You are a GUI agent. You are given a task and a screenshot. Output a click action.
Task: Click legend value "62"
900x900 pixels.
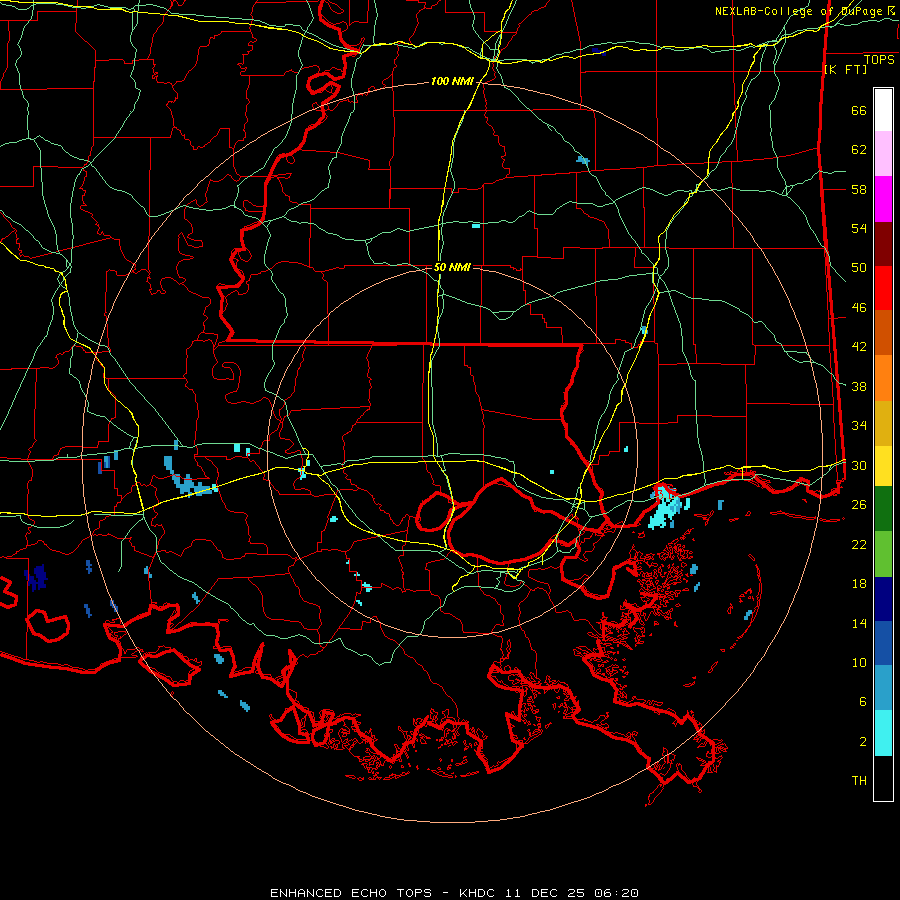(859, 150)
